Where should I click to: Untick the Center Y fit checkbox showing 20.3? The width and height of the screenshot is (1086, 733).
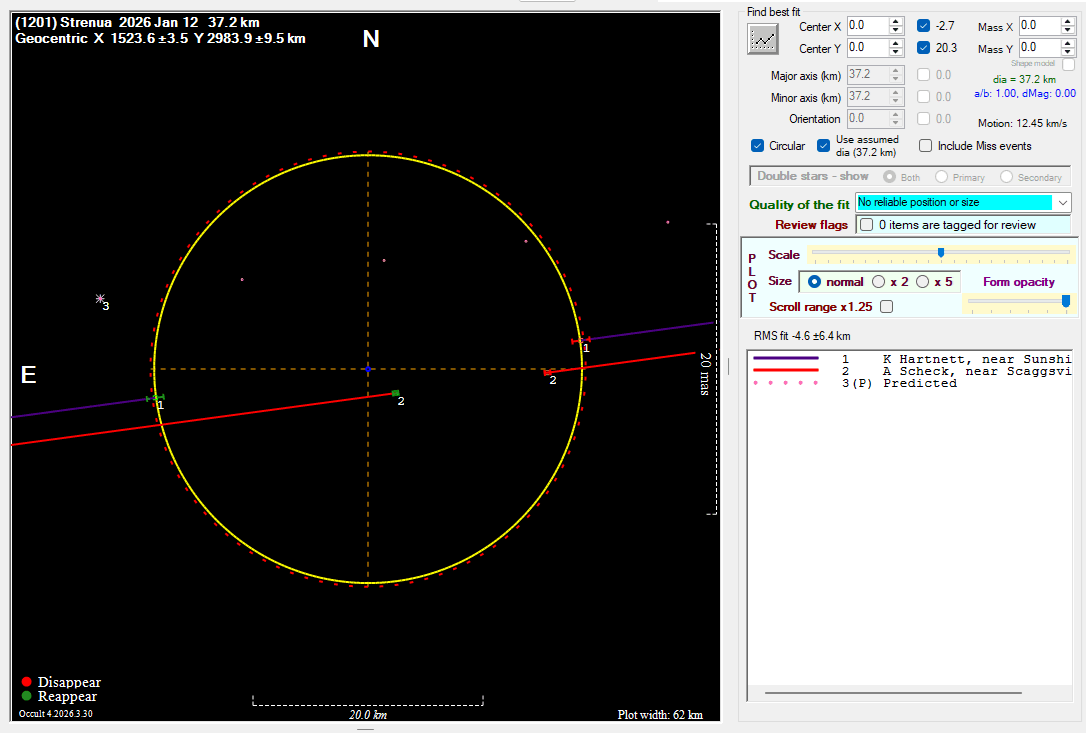tap(924, 48)
